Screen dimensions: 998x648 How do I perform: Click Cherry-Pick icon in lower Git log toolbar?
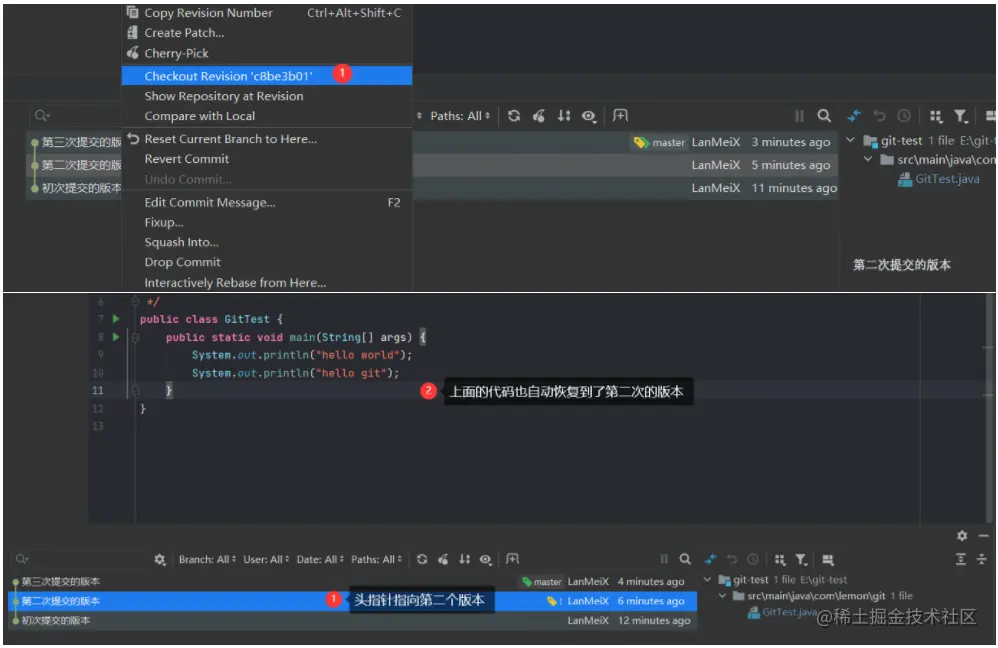(x=443, y=559)
